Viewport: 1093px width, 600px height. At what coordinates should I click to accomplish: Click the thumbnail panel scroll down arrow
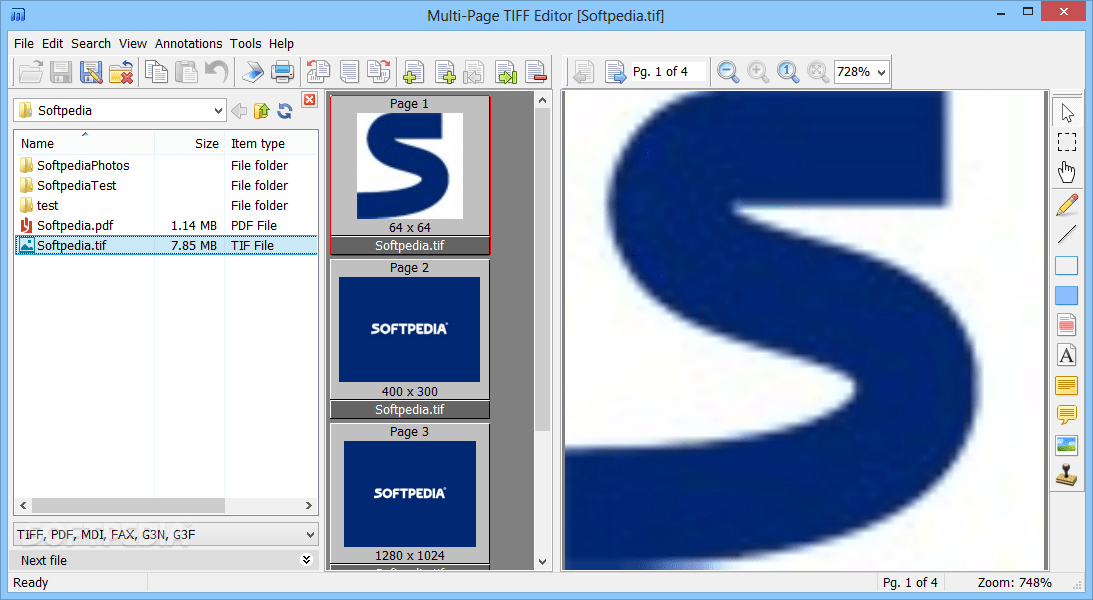coord(543,561)
